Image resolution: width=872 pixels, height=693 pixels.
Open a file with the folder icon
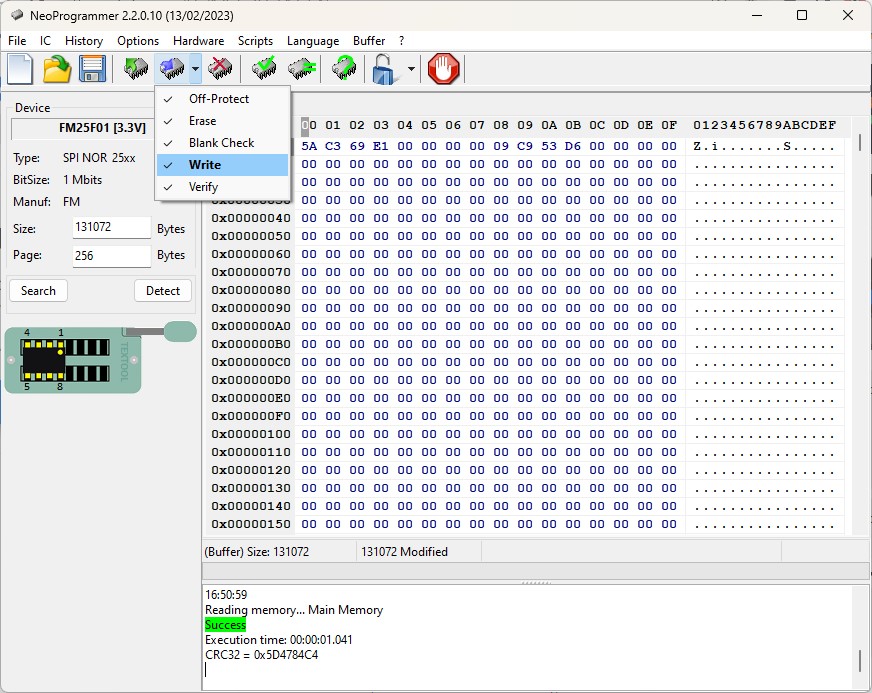[x=57, y=69]
